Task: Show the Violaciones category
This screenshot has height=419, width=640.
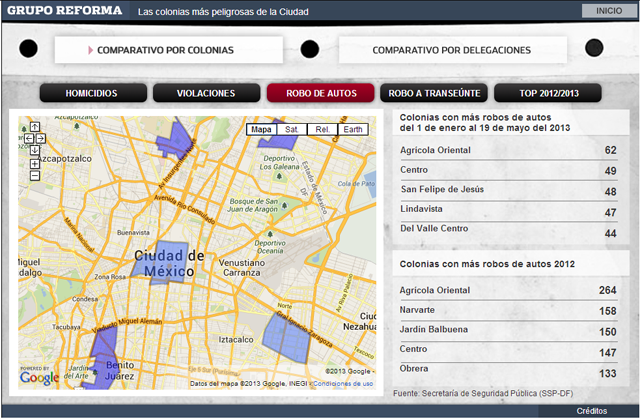Action: coord(206,93)
